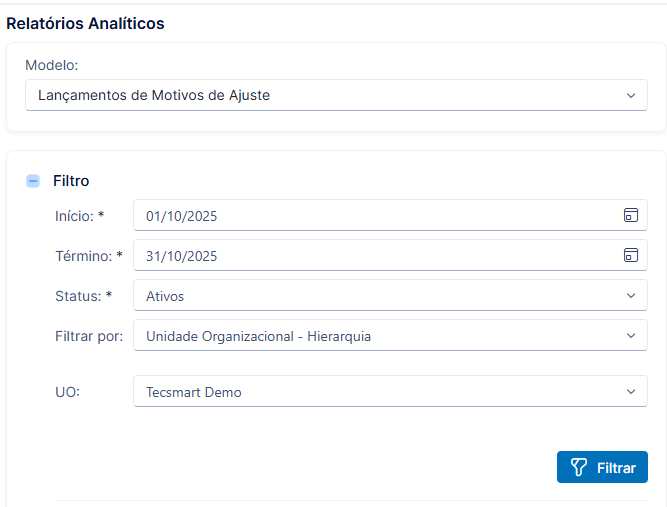Select the Lançamentos de Motivos de Ajuste model
The width and height of the screenshot is (667, 507).
coord(336,95)
